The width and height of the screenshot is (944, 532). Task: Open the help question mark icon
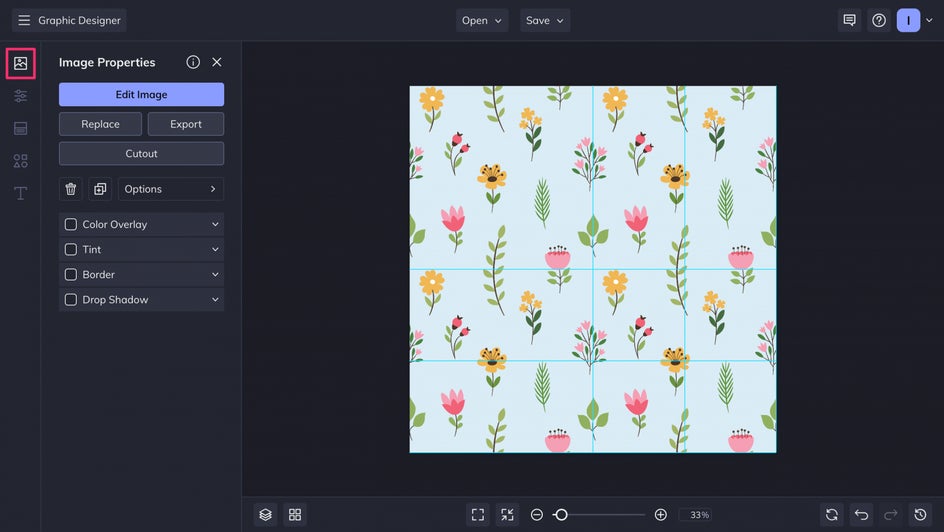tap(878, 20)
